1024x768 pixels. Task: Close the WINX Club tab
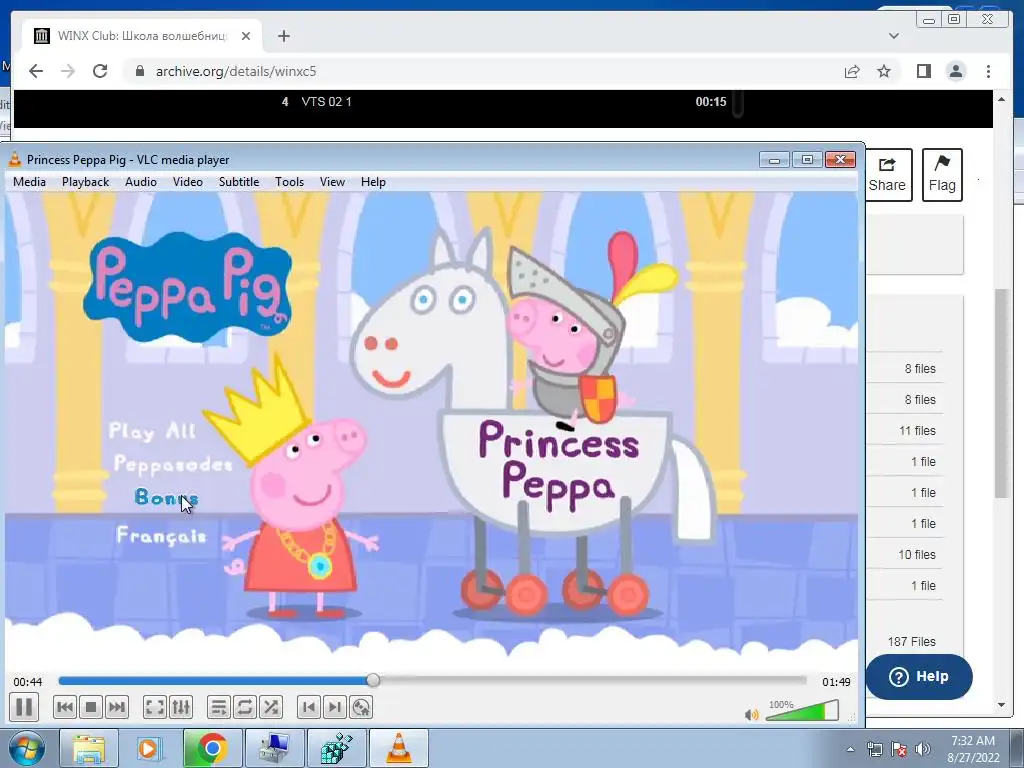point(246,36)
